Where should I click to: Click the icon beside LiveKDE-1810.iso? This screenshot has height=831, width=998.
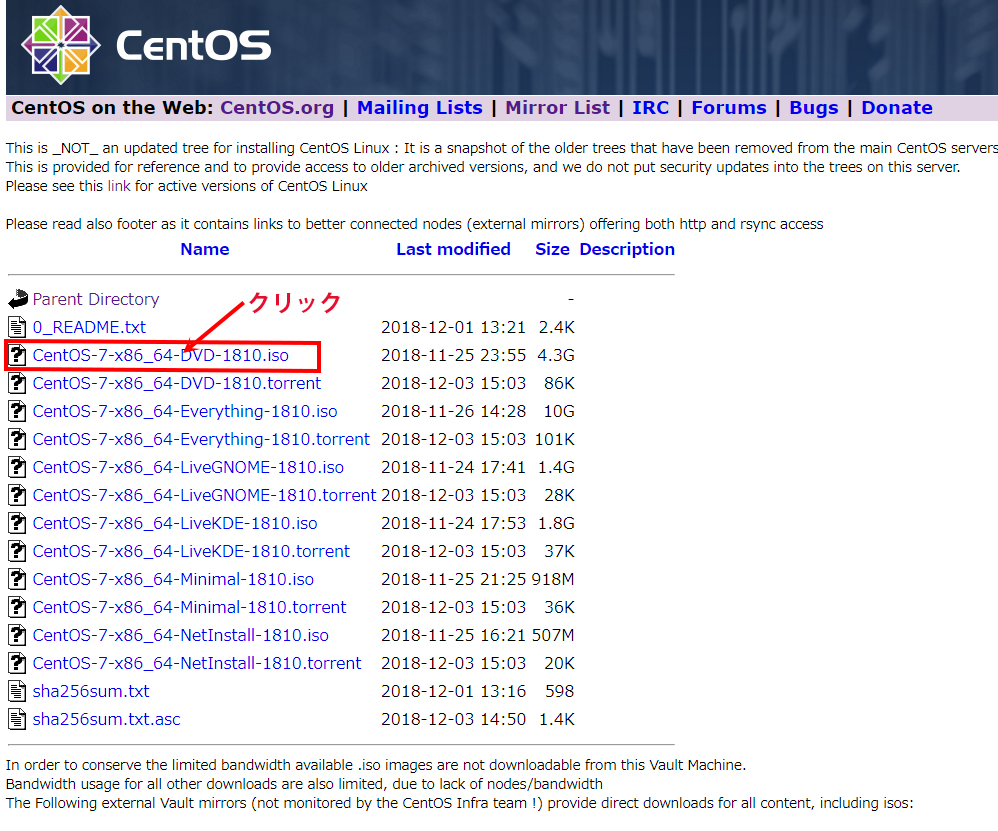[x=17, y=523]
